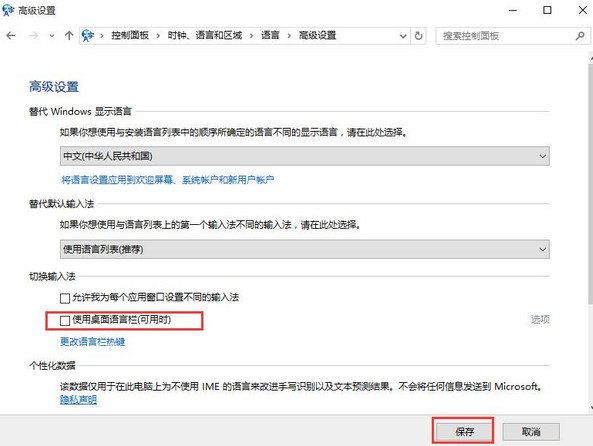Viewport: 593px width, 446px height.
Task: Check 允许我为每个应用窗口设置不同的输入法
Action: [65, 298]
